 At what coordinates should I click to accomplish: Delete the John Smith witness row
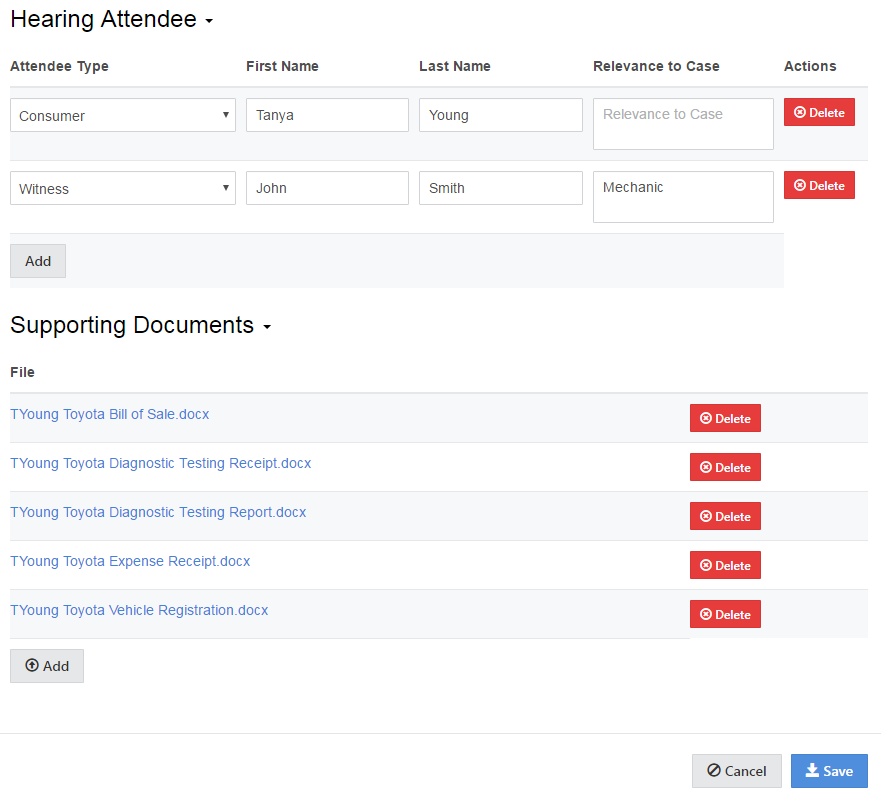point(818,186)
